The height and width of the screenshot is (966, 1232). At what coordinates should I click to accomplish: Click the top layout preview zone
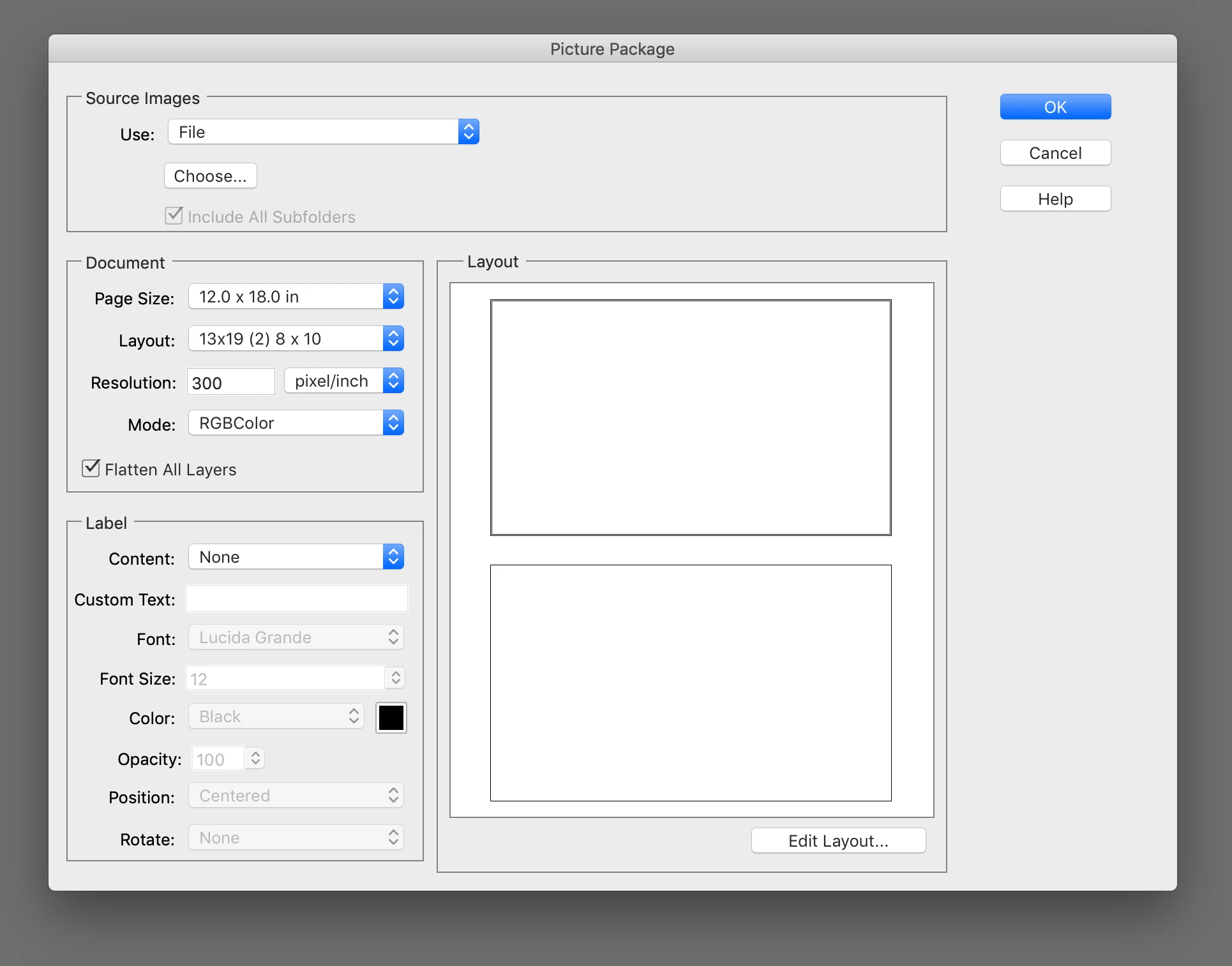pyautogui.click(x=690, y=417)
